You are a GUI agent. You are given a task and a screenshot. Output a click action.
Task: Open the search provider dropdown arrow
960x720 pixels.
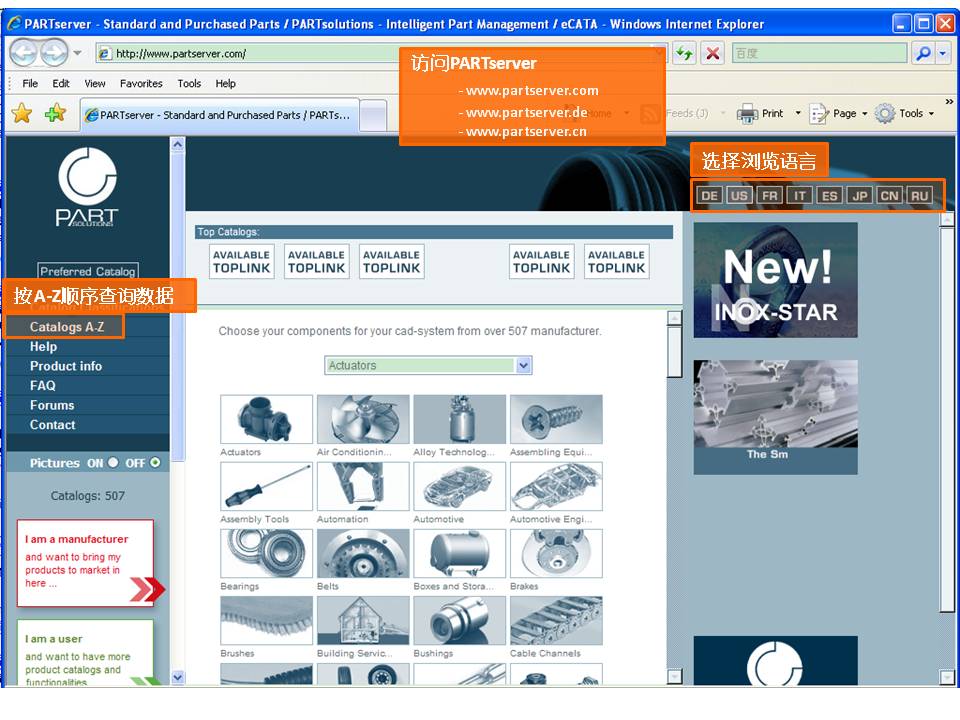943,53
